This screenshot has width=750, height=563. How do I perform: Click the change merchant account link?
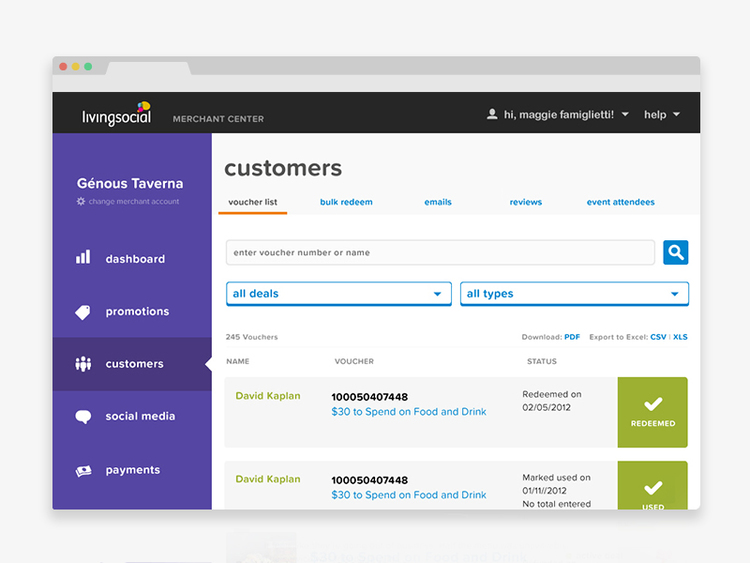point(134,201)
